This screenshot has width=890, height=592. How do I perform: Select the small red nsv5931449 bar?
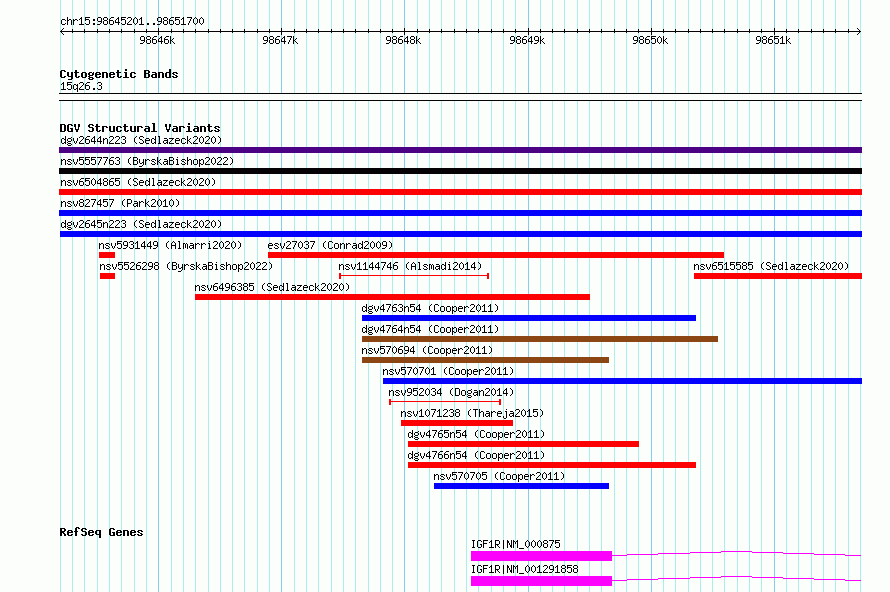click(107, 255)
